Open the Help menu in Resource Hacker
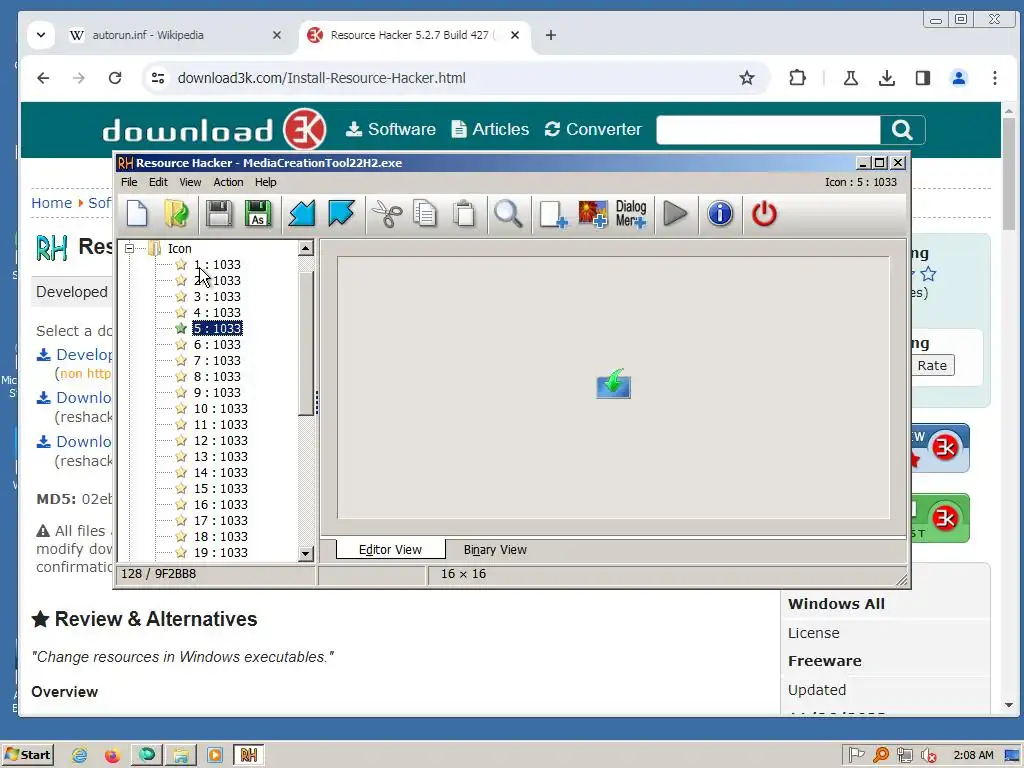1024x768 pixels. click(x=265, y=182)
